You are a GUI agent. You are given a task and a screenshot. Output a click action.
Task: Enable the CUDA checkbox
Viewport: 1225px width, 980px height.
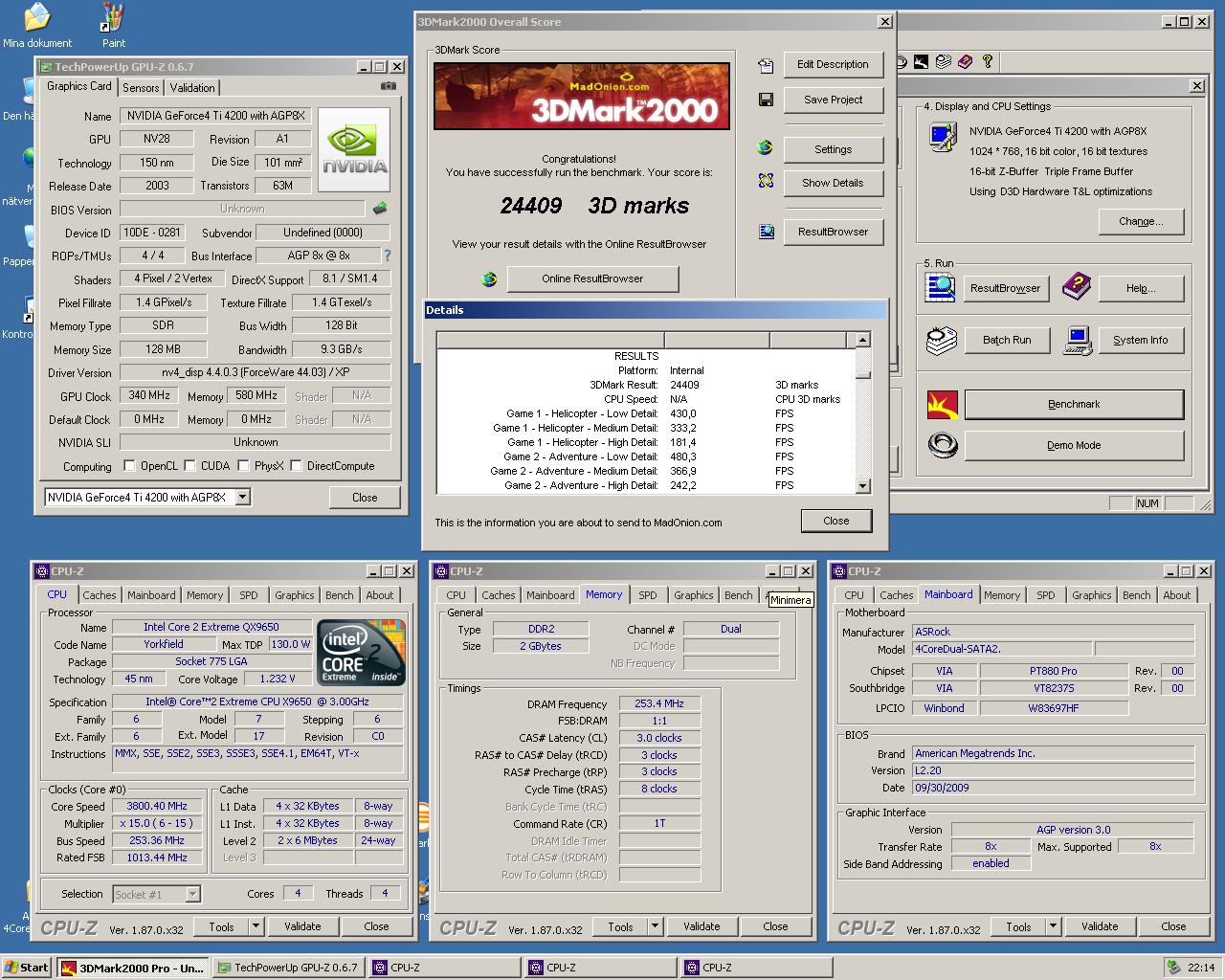tap(190, 466)
